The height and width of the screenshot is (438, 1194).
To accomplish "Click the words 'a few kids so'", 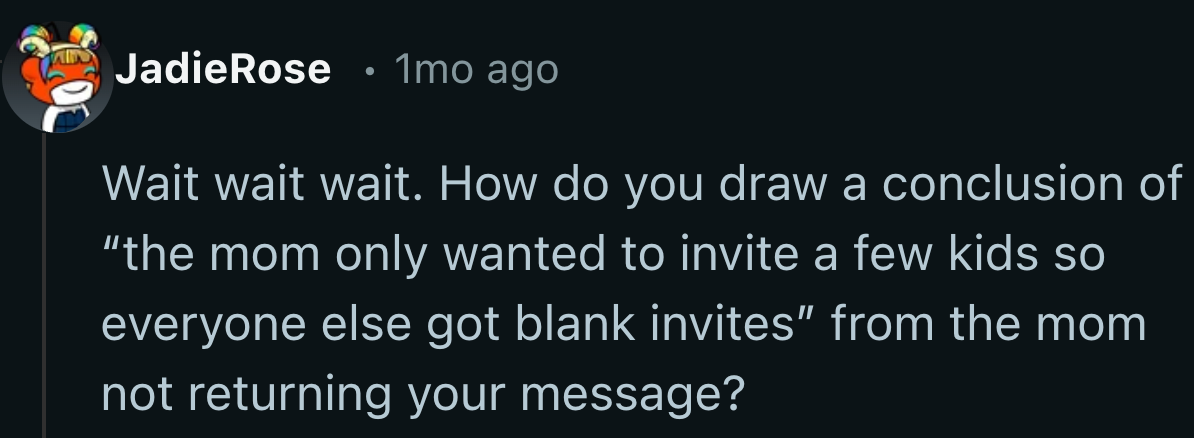I will [959, 253].
